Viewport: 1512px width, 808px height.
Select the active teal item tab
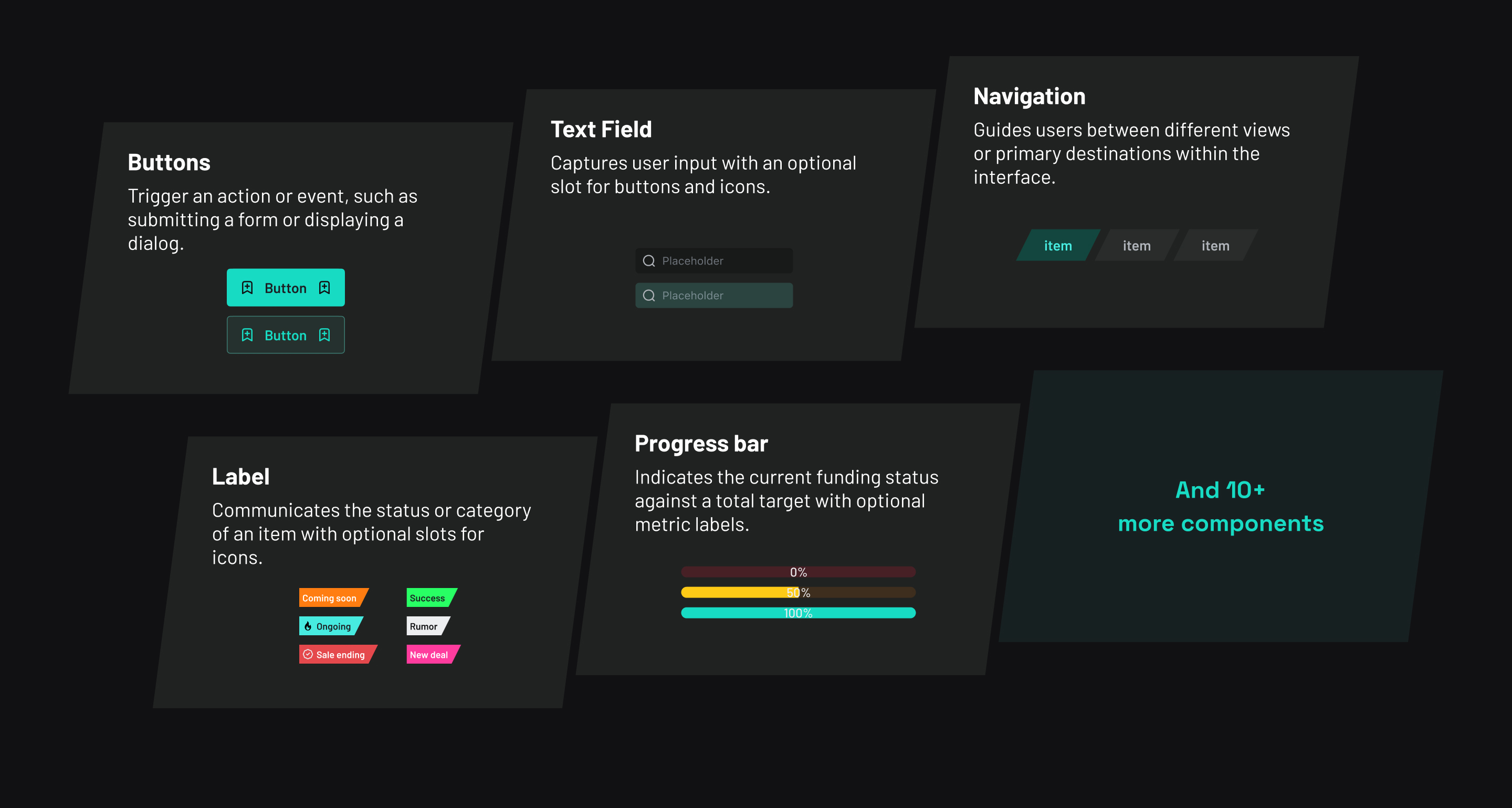[x=1058, y=245]
